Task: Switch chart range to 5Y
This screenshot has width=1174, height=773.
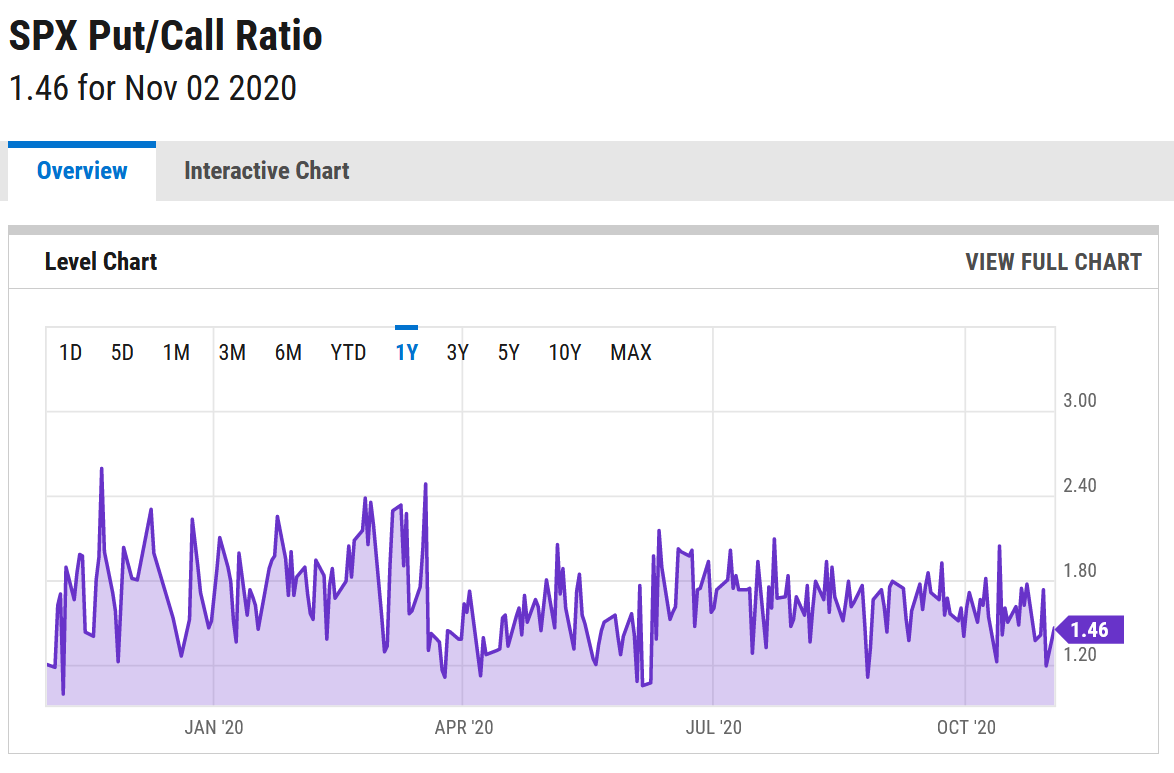Action: (x=508, y=352)
